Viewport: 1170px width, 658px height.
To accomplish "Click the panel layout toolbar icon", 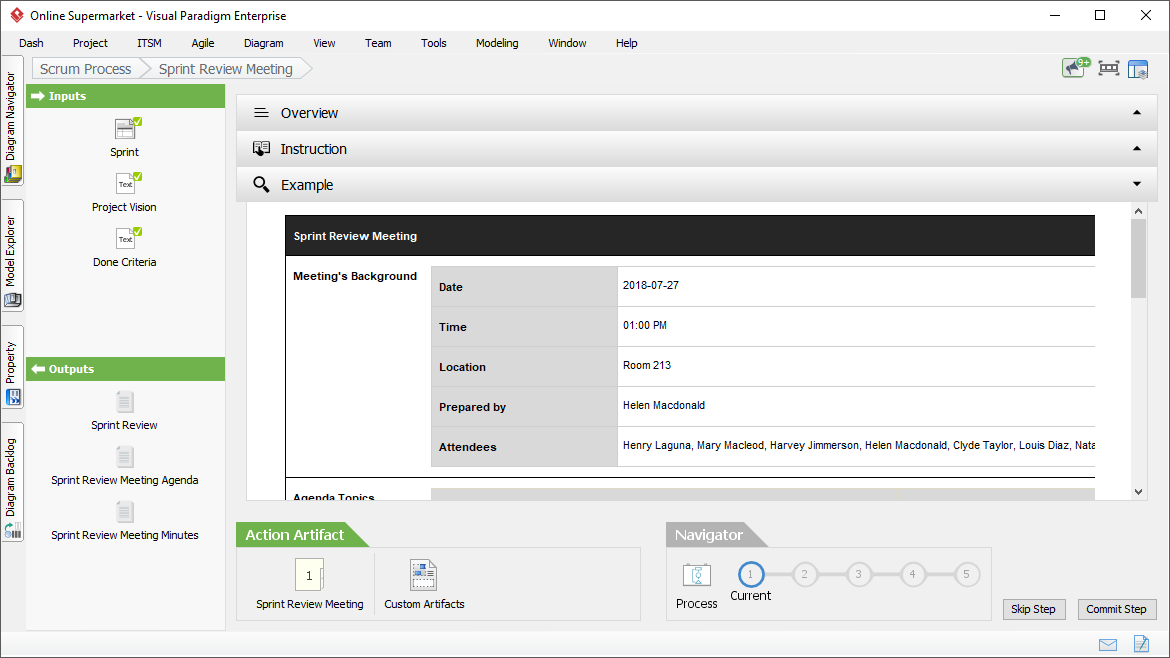I will (1138, 69).
